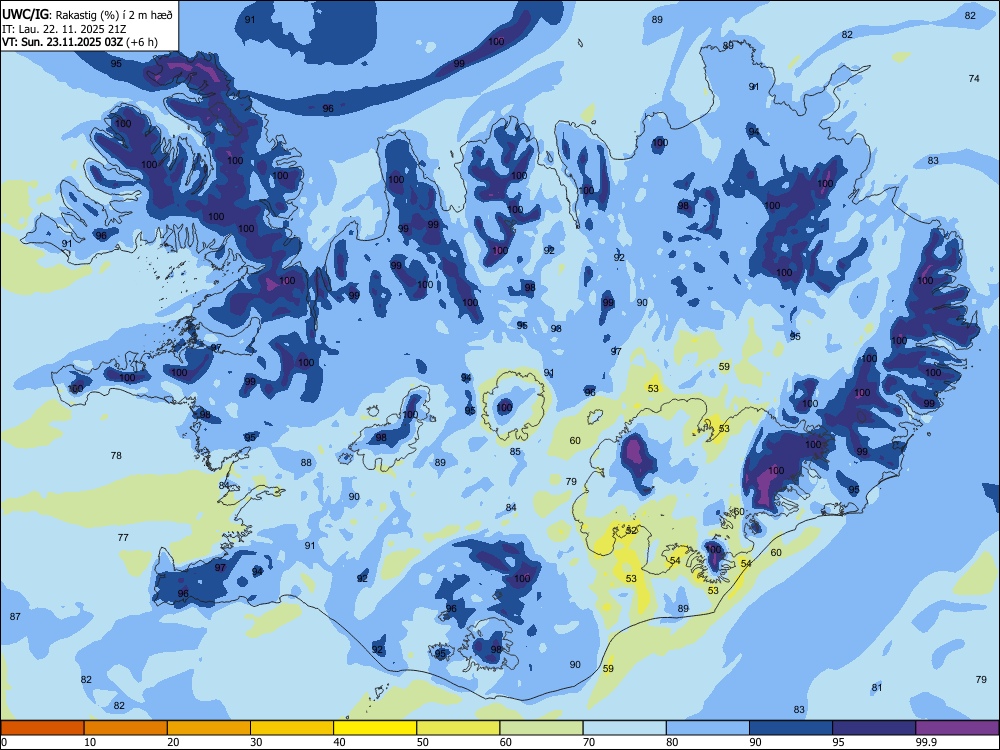The height and width of the screenshot is (750, 1000).
Task: Click the orange 10–20 legend color band
Action: [126, 728]
